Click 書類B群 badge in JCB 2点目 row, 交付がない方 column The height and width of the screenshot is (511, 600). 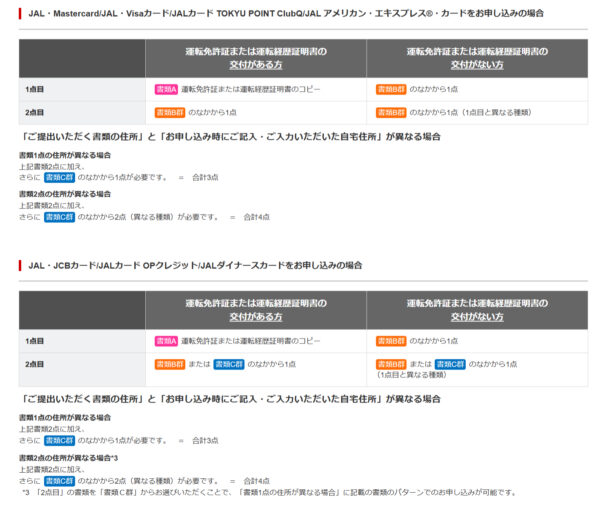pos(391,364)
